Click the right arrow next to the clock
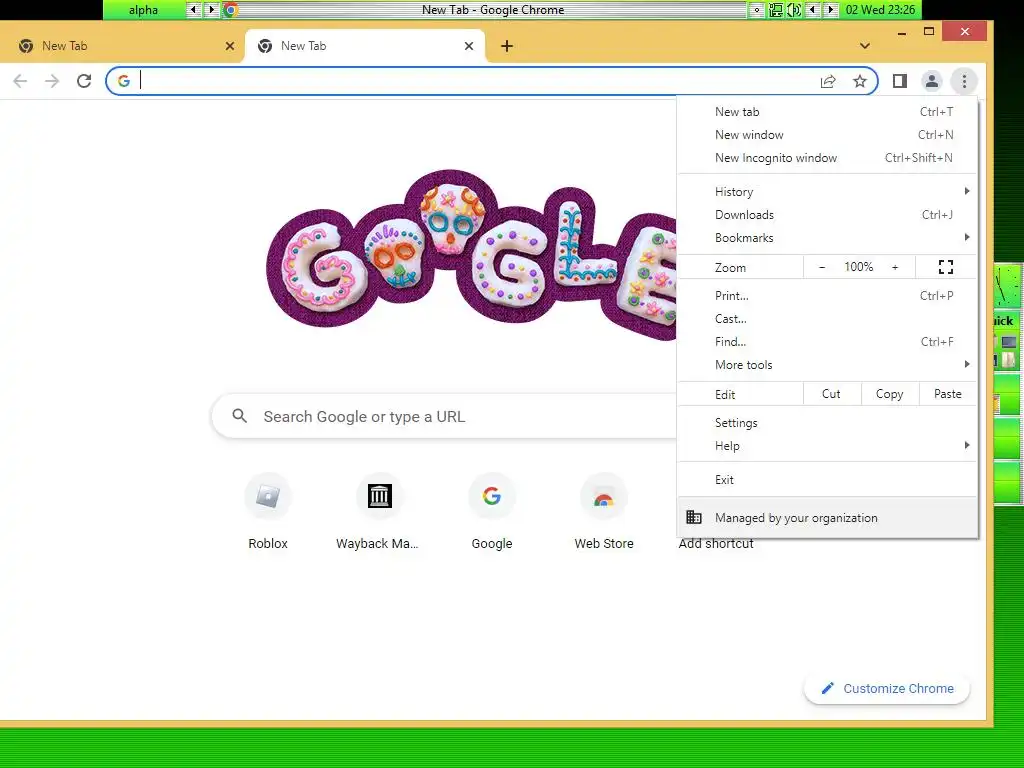This screenshot has height=768, width=1024. tap(831, 10)
